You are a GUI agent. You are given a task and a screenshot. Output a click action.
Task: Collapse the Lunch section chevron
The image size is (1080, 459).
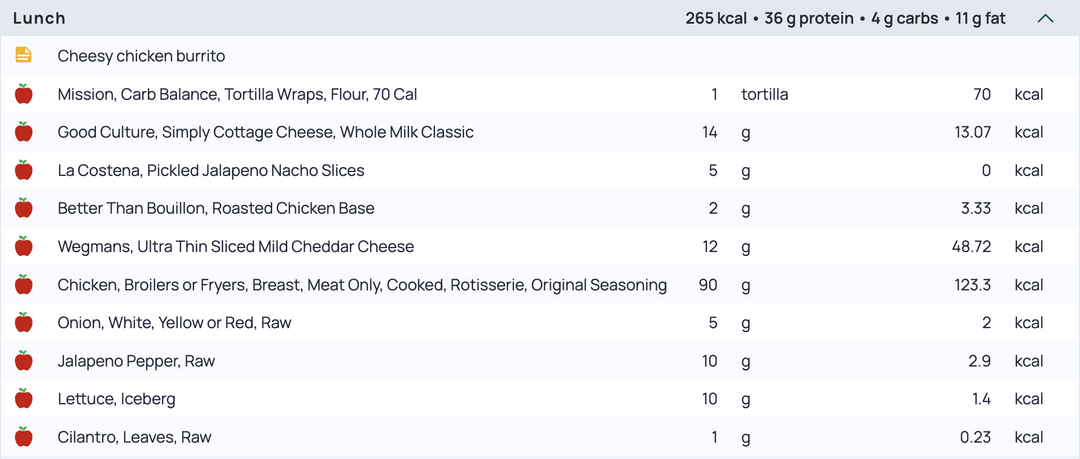tap(1045, 19)
